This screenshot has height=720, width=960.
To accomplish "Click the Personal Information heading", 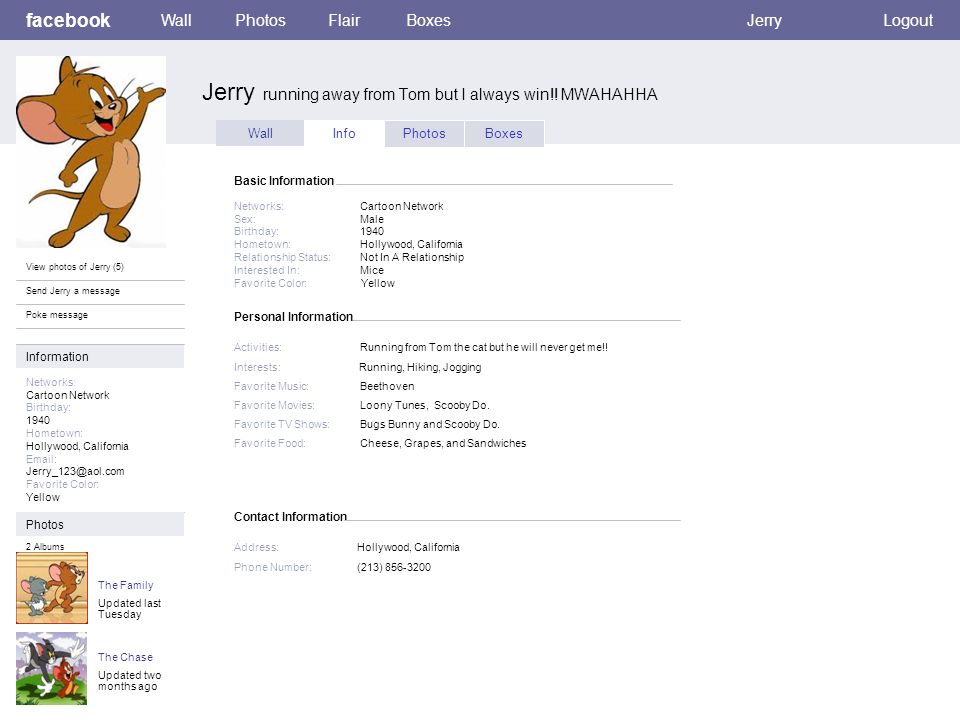I will click(x=293, y=317).
